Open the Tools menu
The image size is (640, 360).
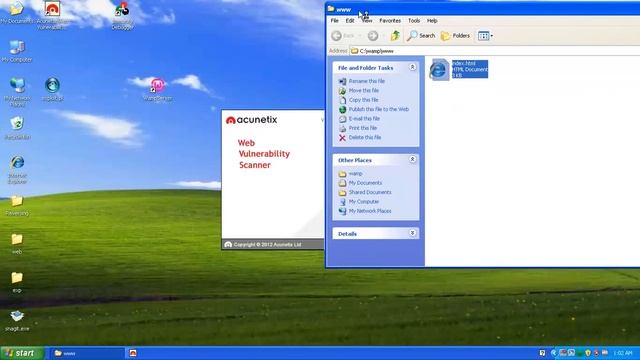point(414,20)
